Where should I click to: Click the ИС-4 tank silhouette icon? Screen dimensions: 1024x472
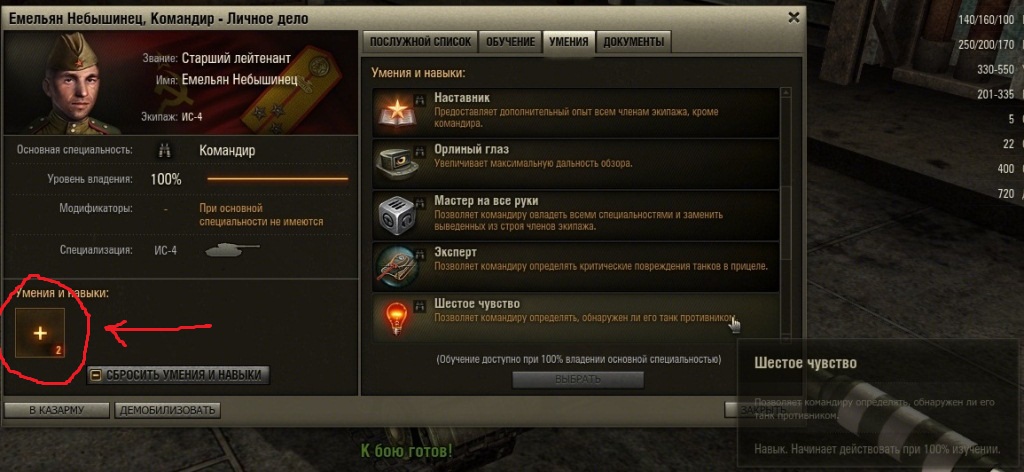(232, 250)
